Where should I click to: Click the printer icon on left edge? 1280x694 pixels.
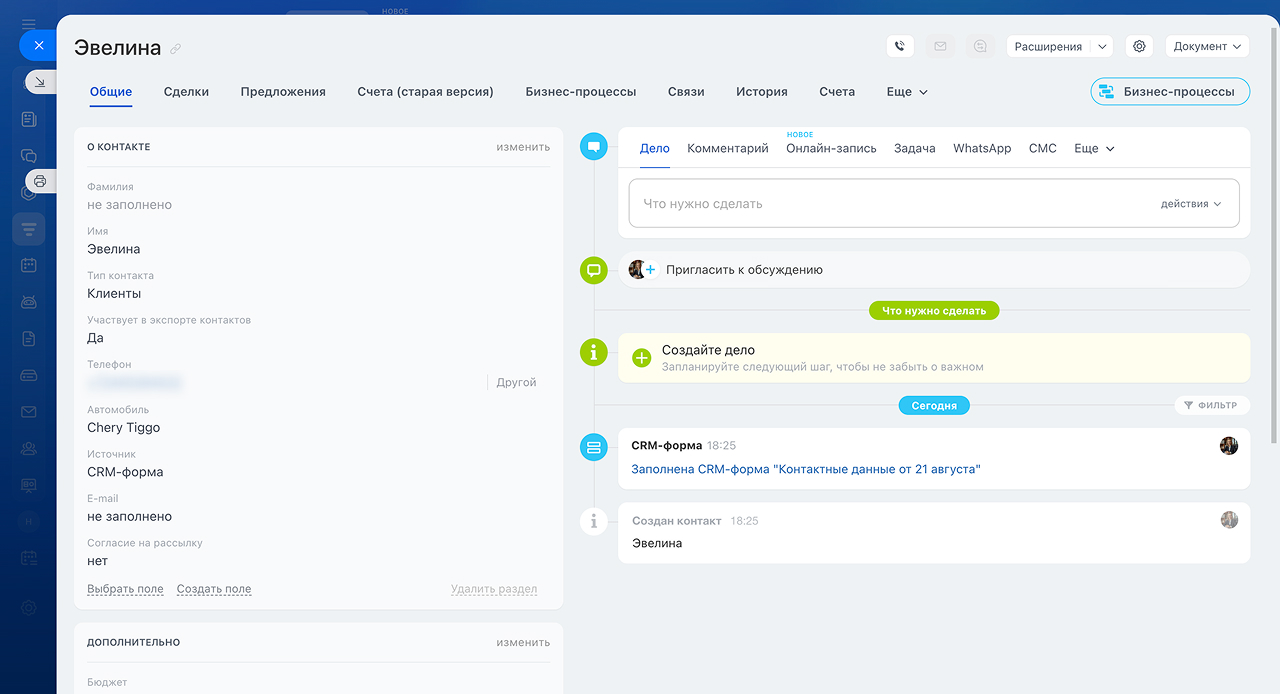pyautogui.click(x=40, y=181)
